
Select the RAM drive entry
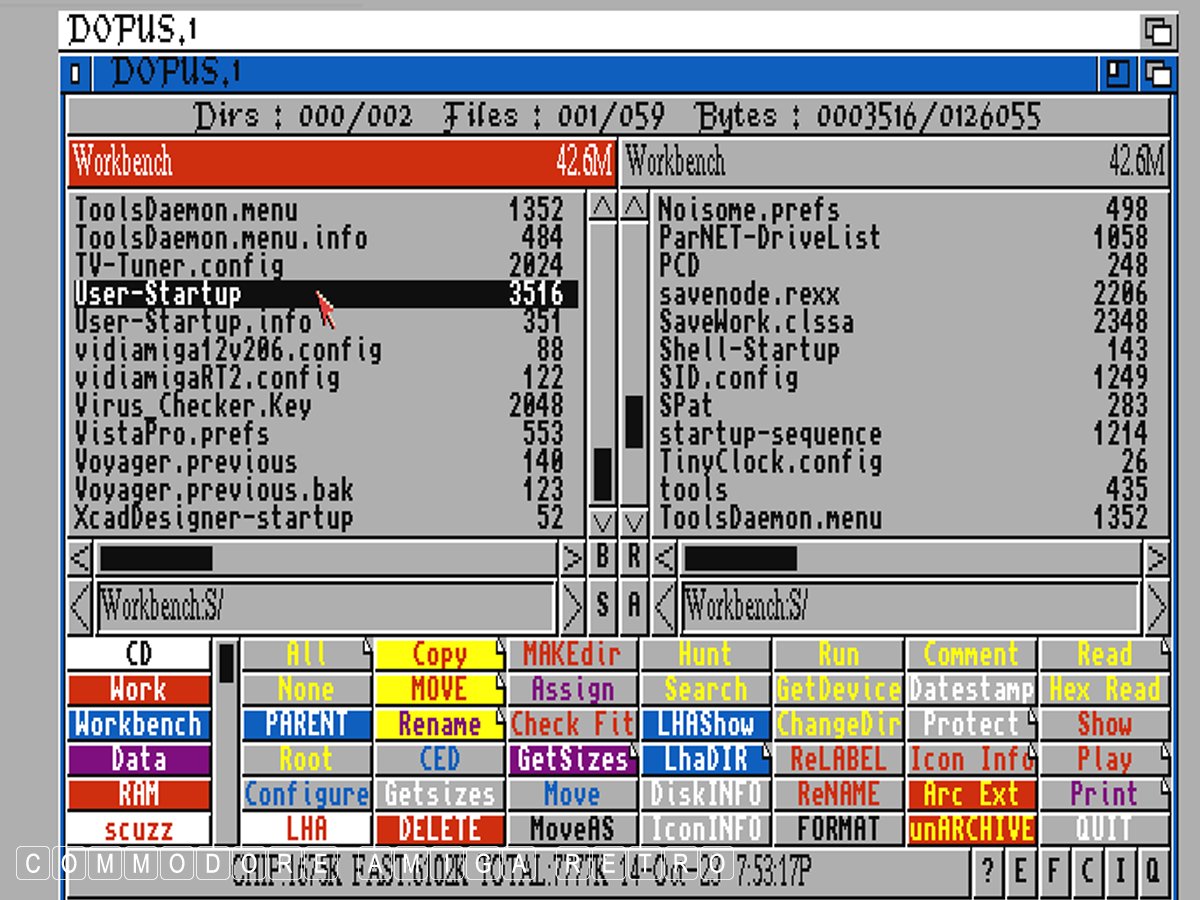pos(138,794)
